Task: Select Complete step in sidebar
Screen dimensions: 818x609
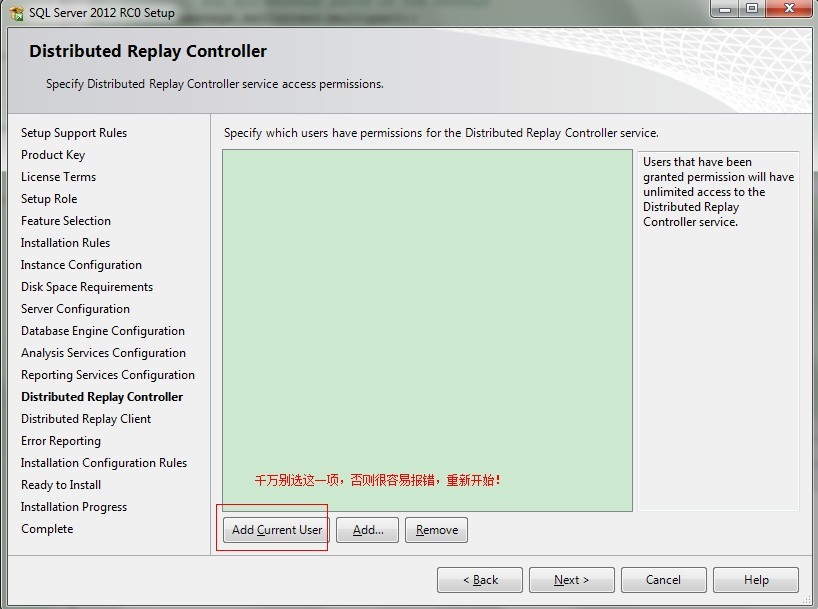Action: [x=47, y=529]
